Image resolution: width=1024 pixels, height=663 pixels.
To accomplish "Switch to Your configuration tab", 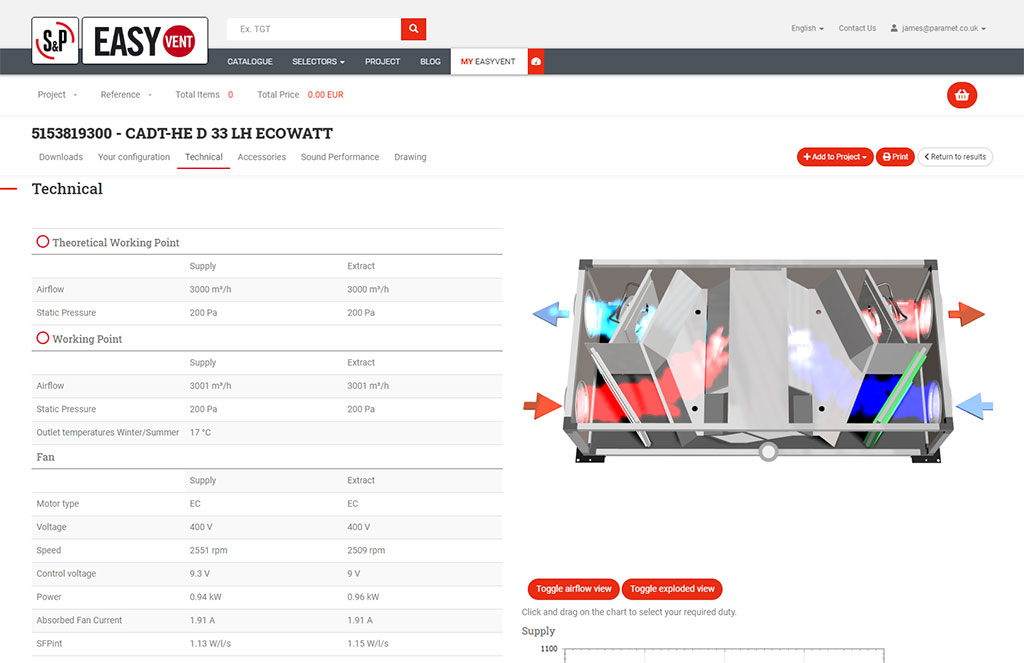I will 134,157.
